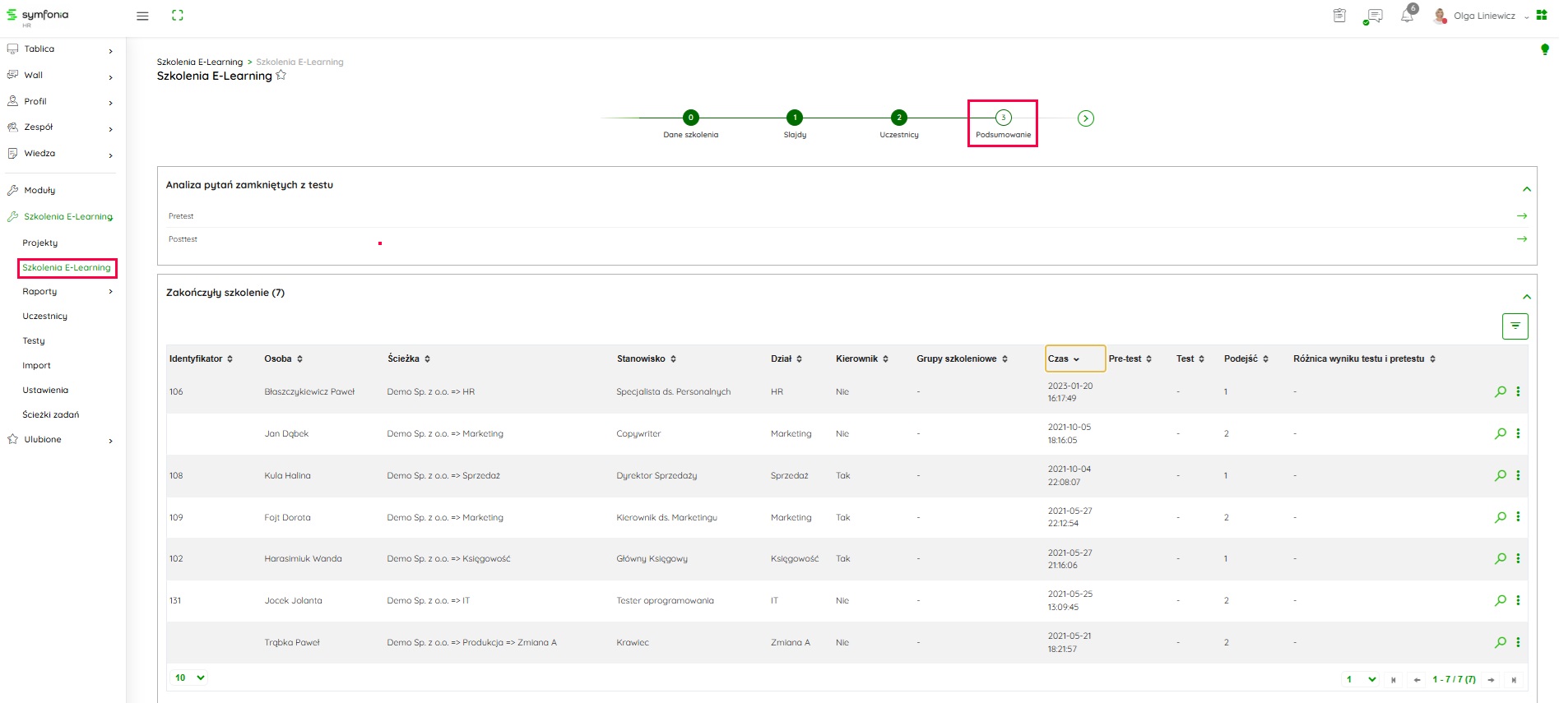Collapse the Analiza pytań zamkniętych panel
The image size is (1568, 703).
click(x=1526, y=189)
